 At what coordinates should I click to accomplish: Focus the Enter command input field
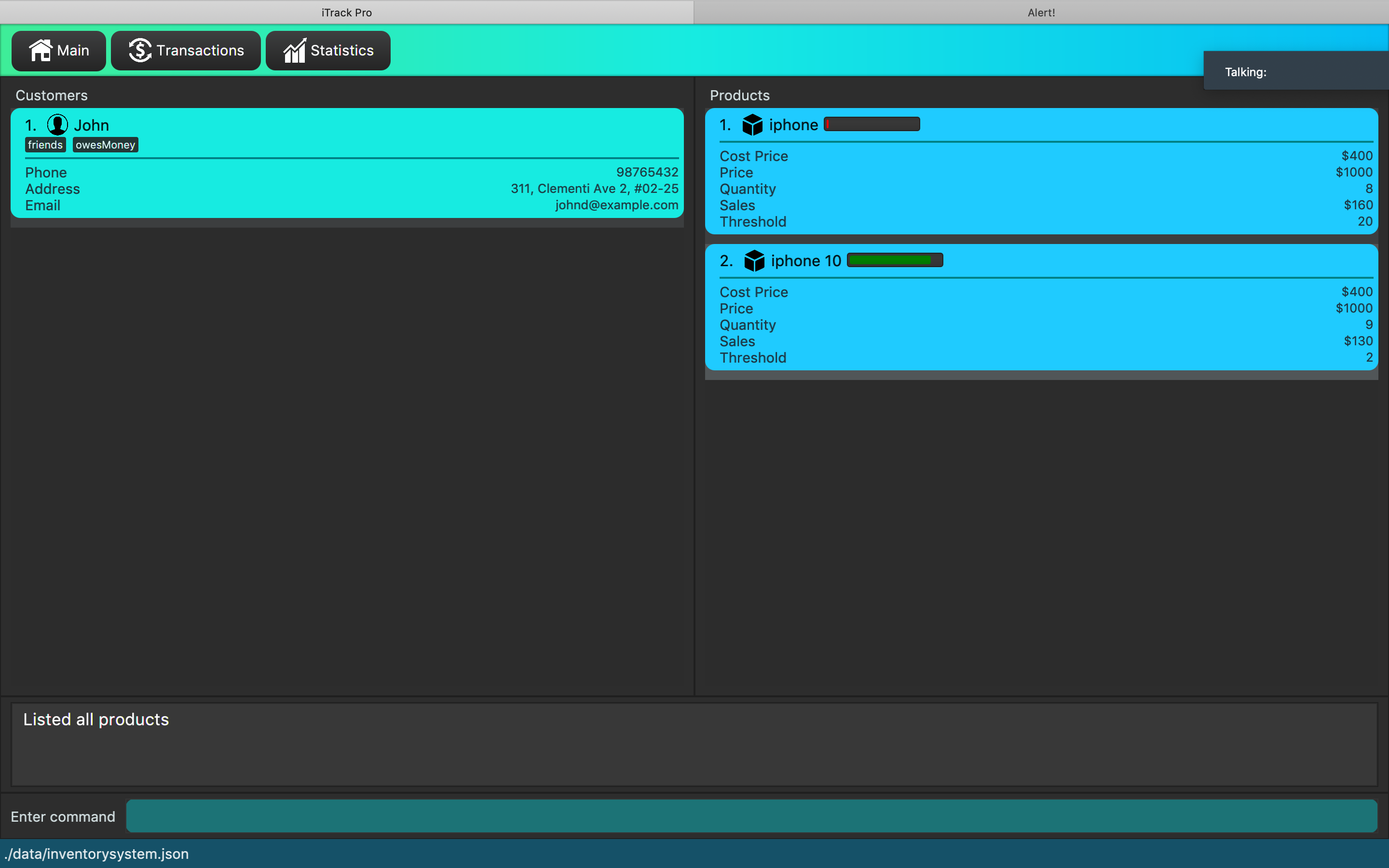click(x=751, y=816)
